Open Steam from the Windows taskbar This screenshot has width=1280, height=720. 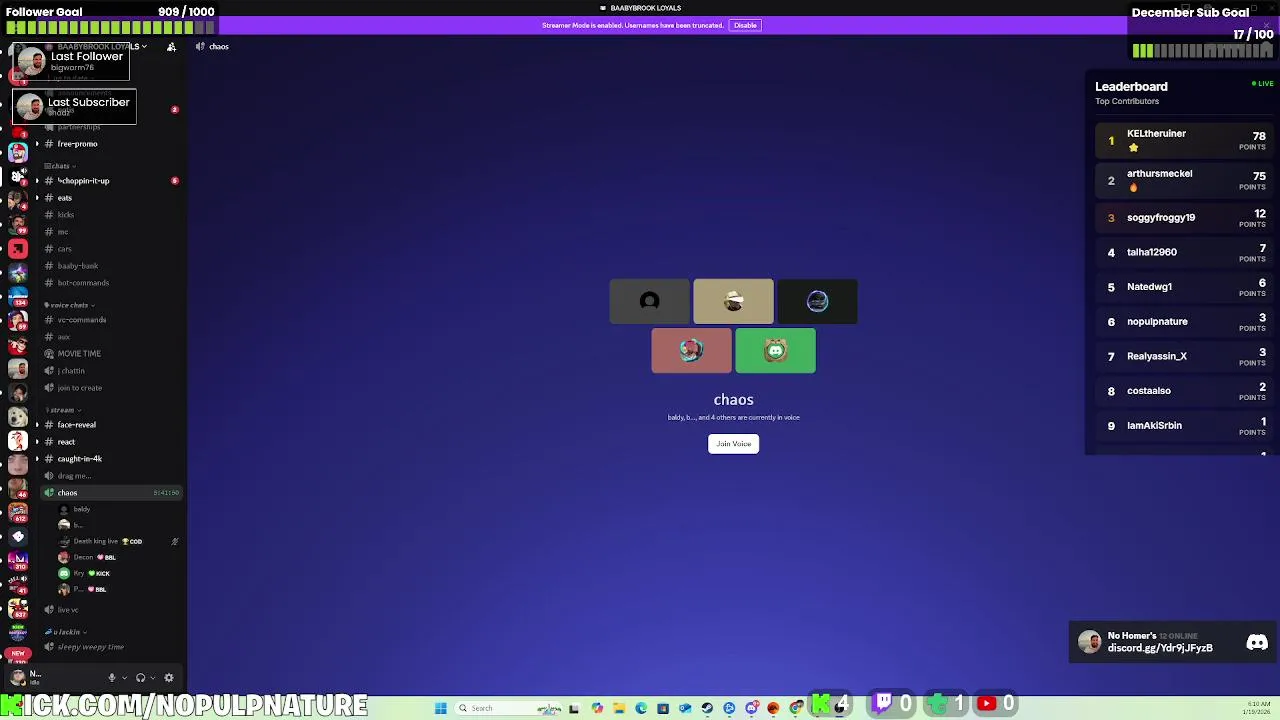707,708
